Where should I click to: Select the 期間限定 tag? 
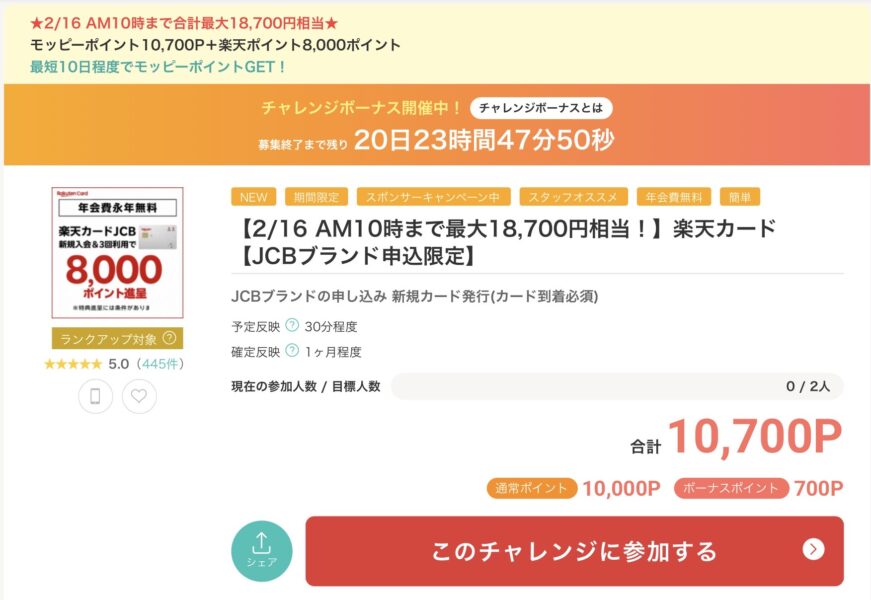(316, 196)
